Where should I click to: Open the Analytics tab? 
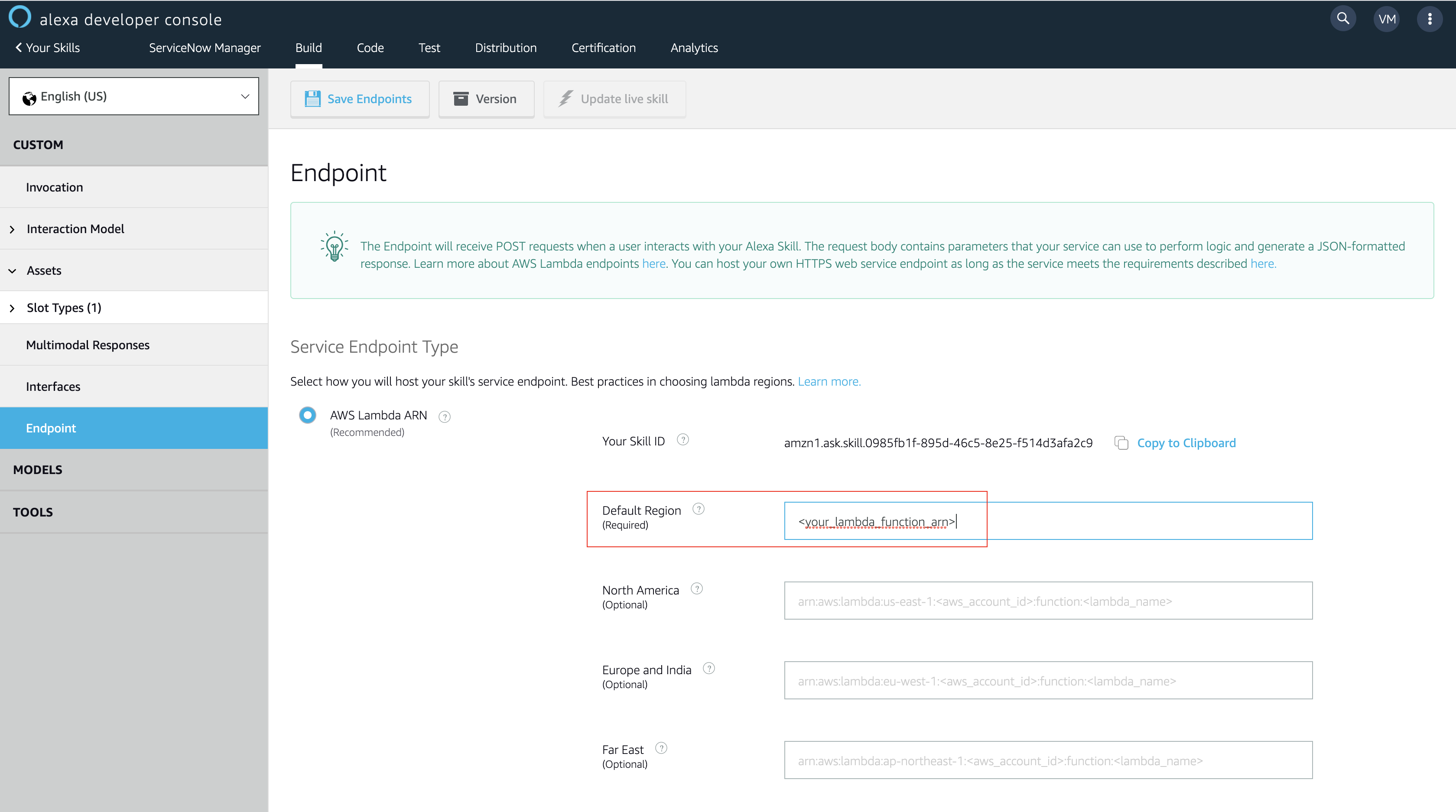point(694,48)
